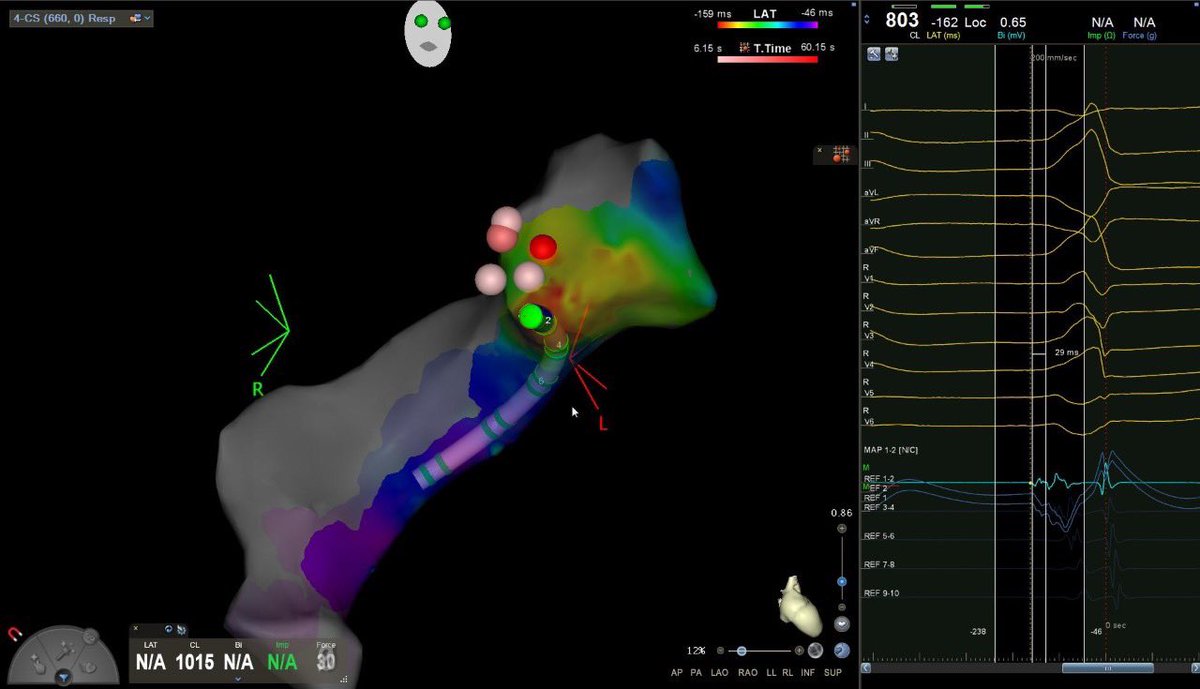Screen dimensions: 1200x689
Task: Click the round icon below zoom minus
Action: click(842, 623)
